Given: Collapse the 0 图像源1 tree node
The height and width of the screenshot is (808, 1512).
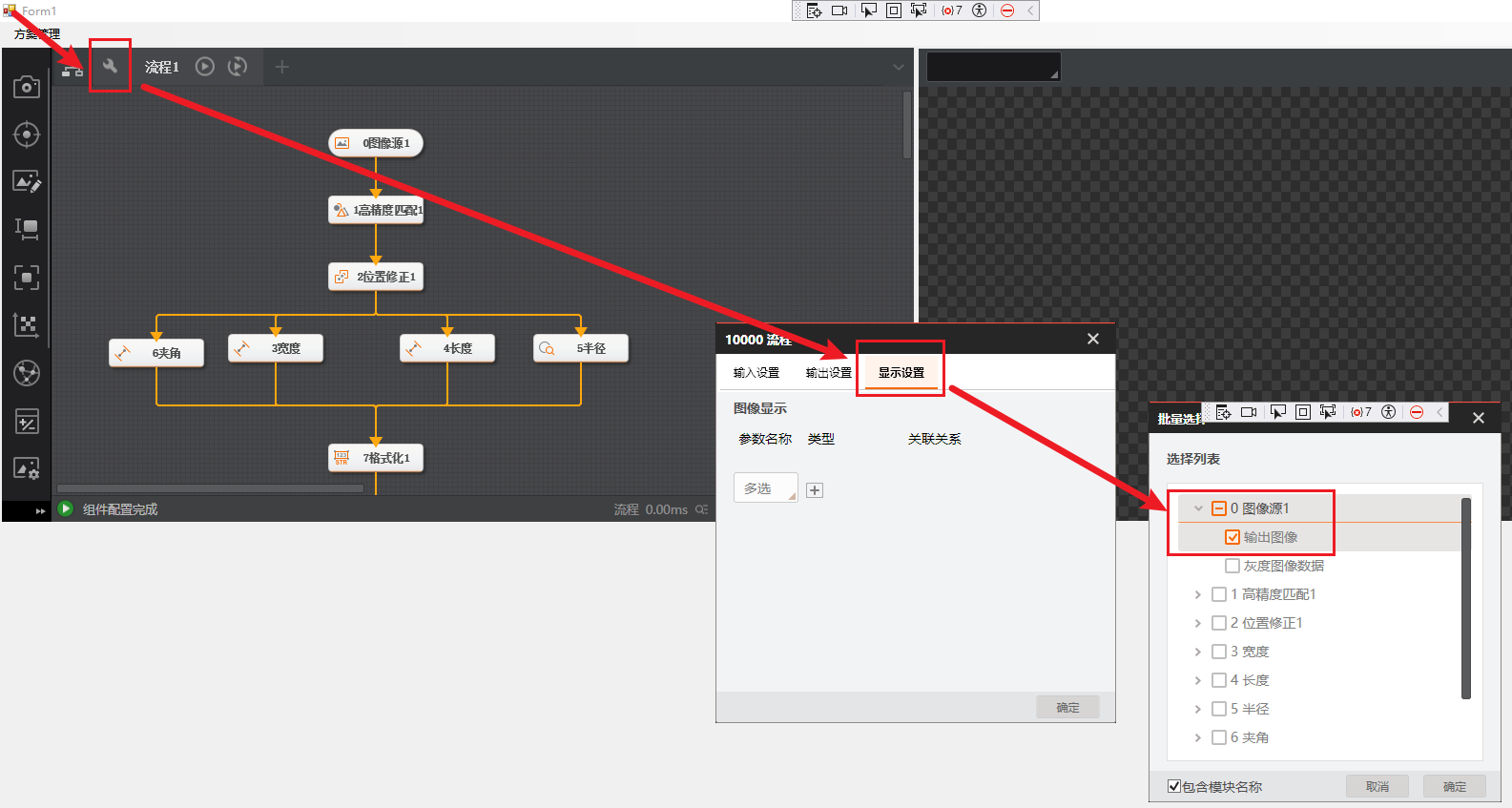Looking at the screenshot, I should 1198,508.
